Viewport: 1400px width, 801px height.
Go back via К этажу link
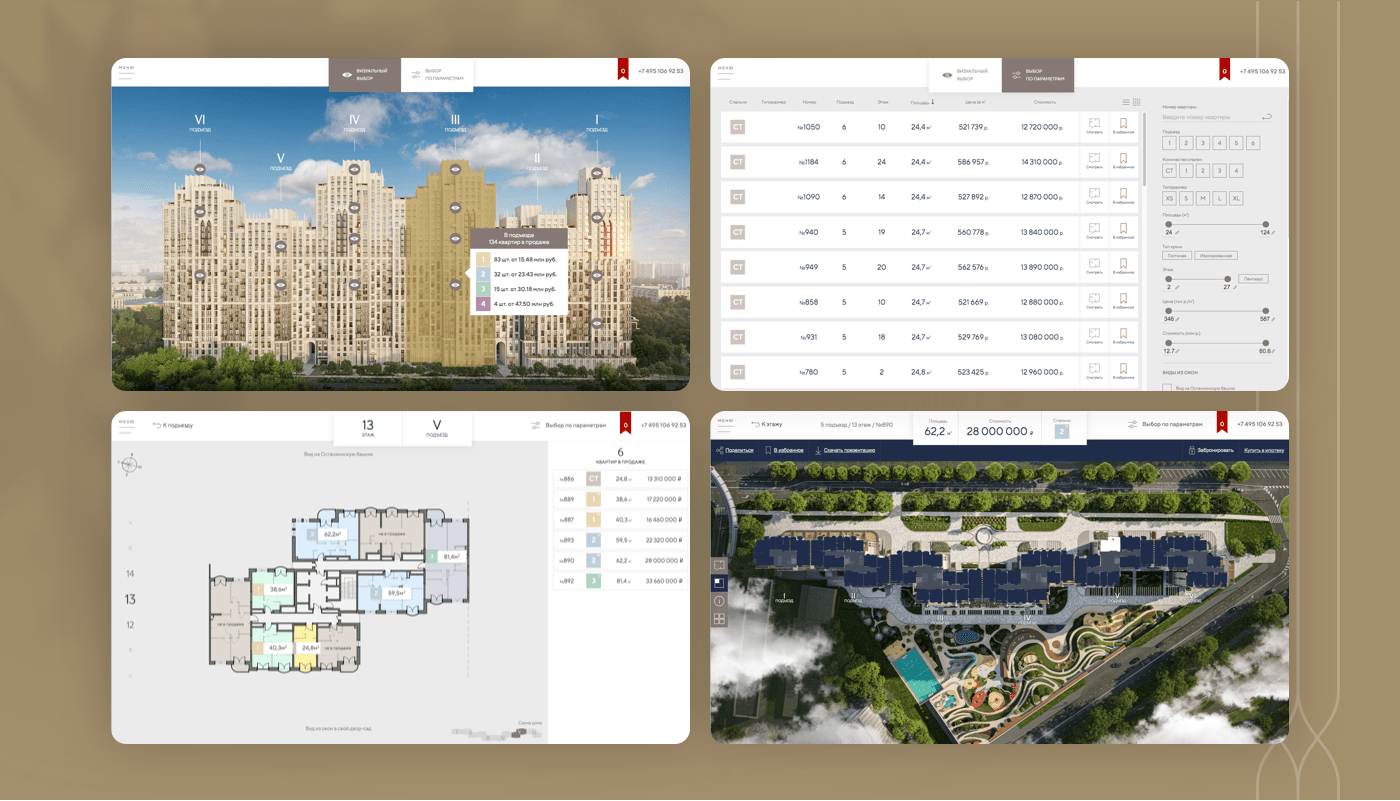(766, 424)
